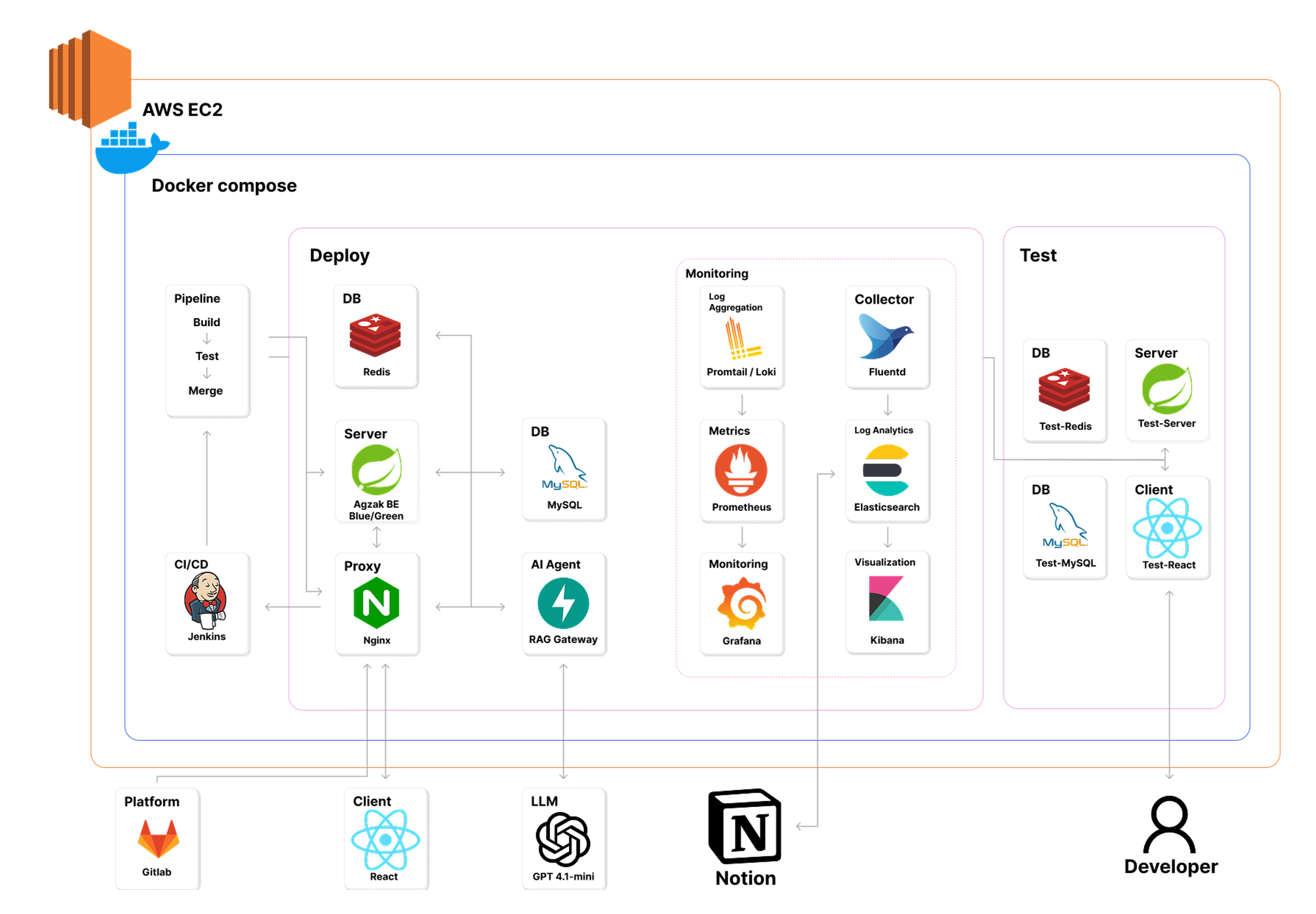Click the Elasticsearch icon
This screenshot has width=1316, height=914.
pyautogui.click(x=885, y=470)
